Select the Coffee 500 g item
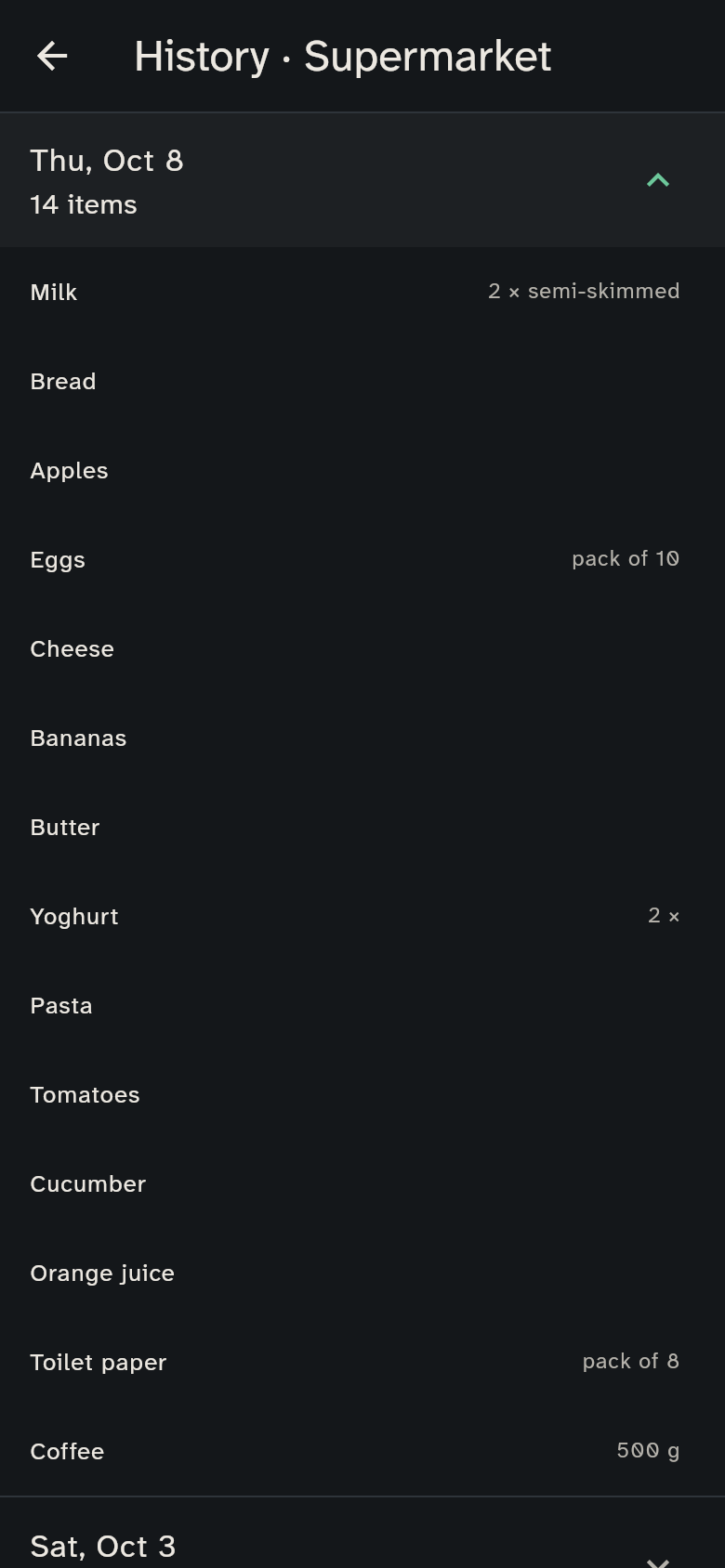Screen dimensions: 725x1568 [x=362, y=1451]
